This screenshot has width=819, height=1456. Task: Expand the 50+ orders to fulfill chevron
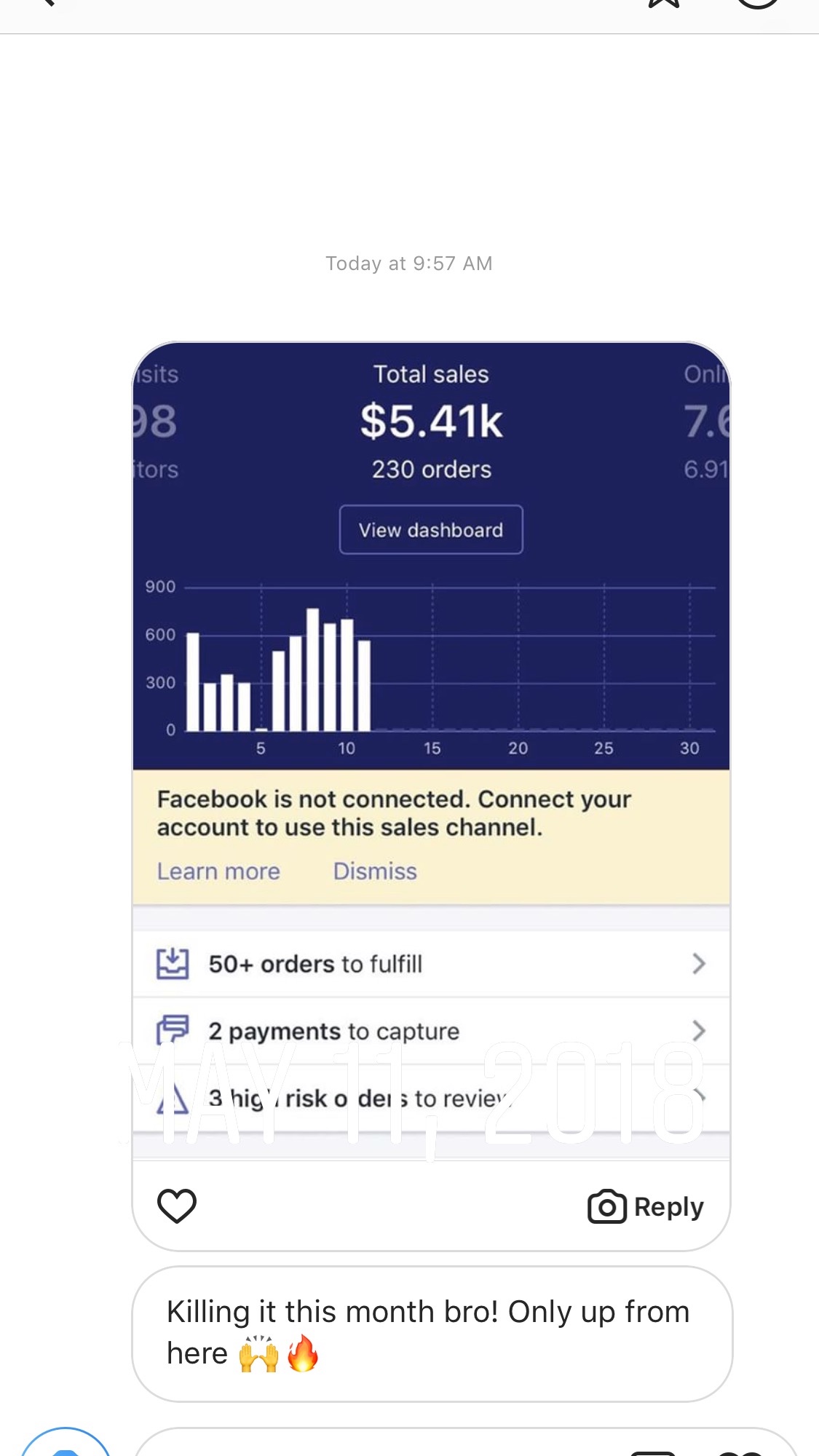(x=698, y=964)
